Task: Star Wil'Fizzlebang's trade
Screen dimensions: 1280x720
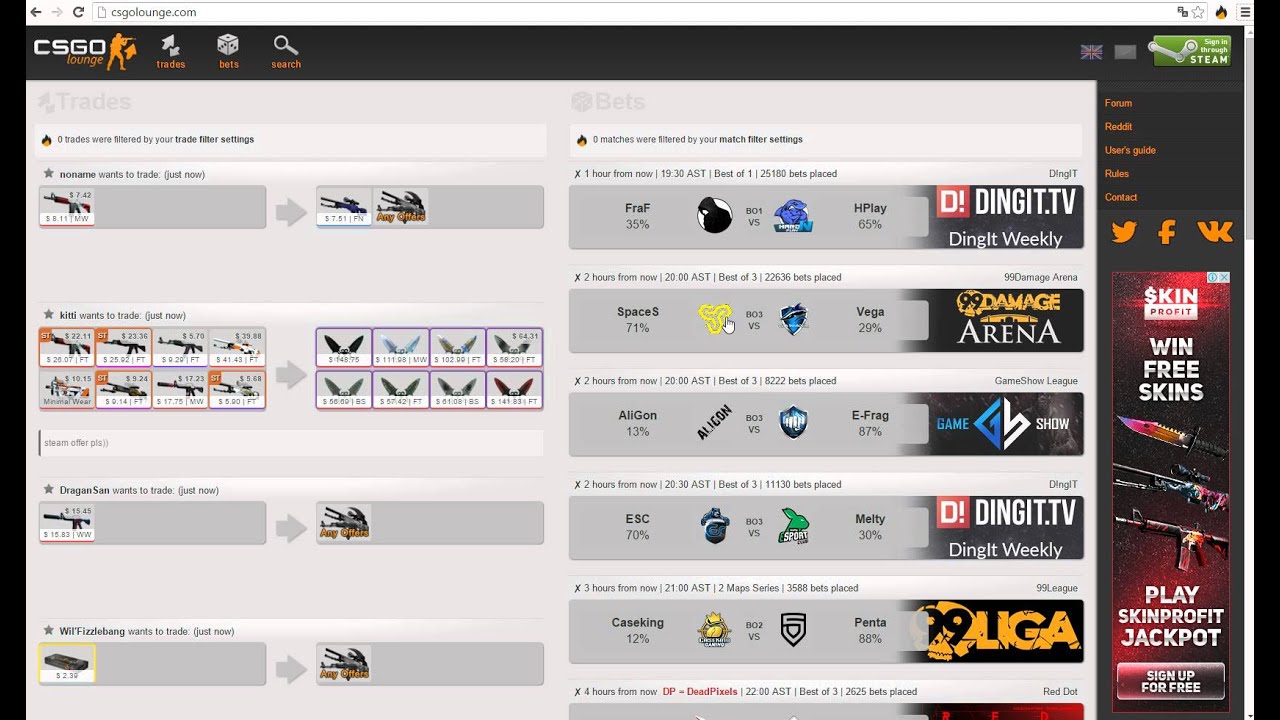Action: (48, 631)
